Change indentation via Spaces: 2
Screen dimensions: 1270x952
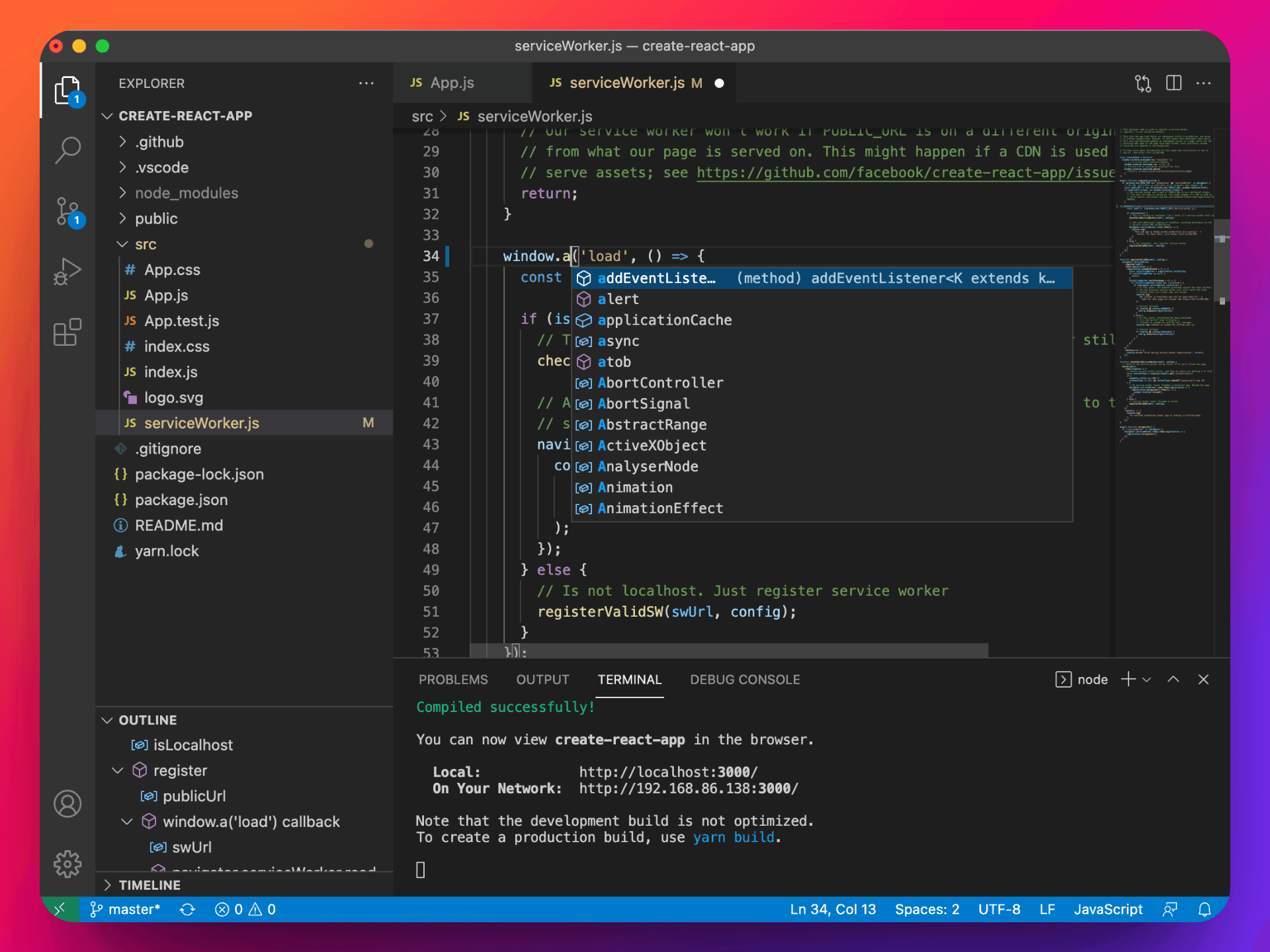[927, 910]
